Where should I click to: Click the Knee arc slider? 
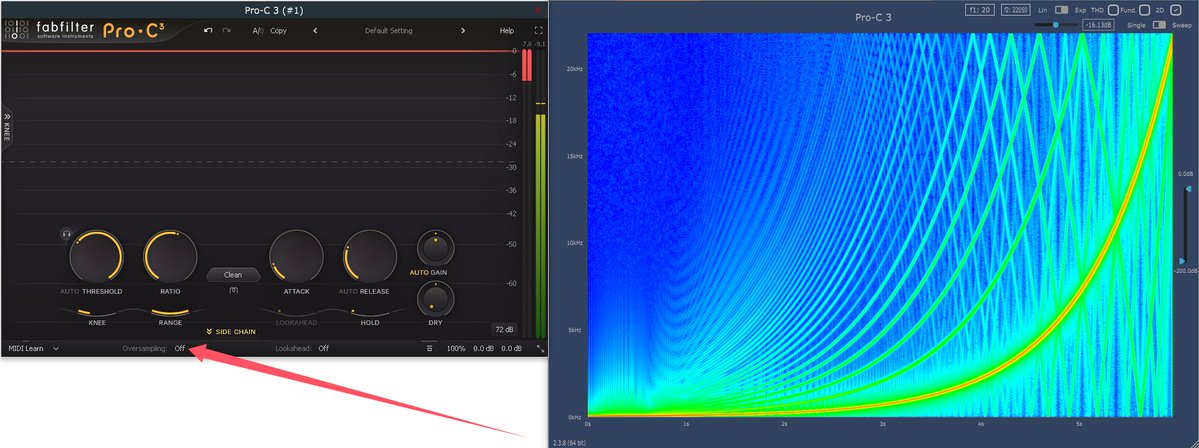point(96,312)
